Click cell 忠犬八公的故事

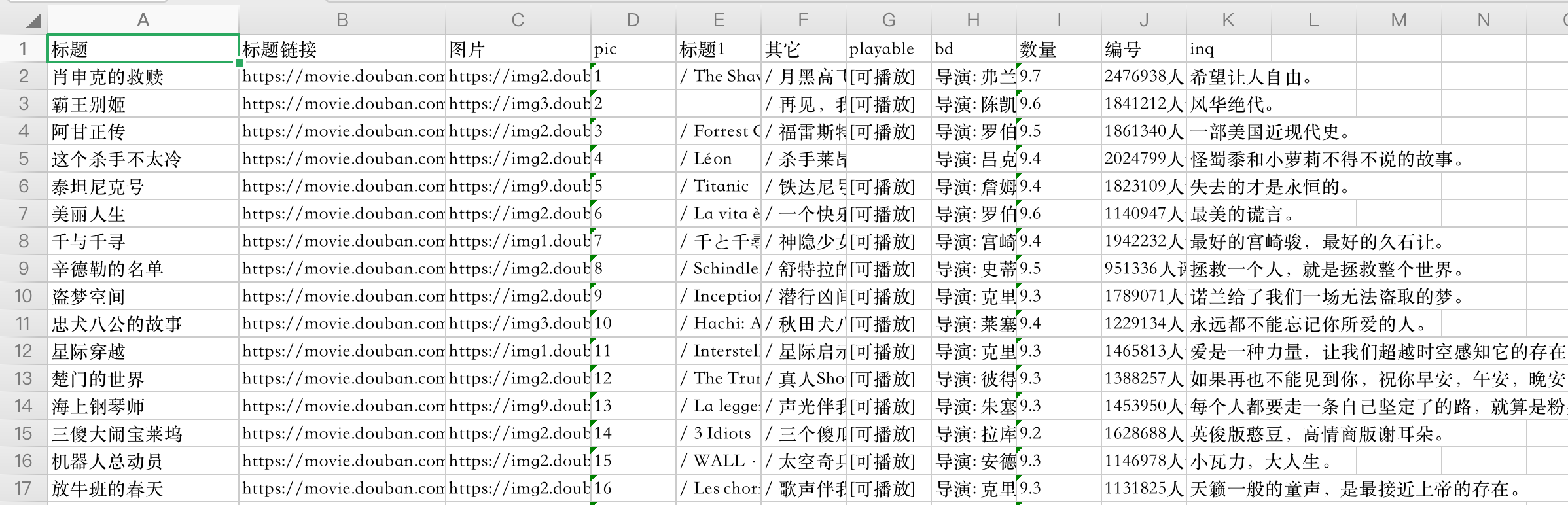click(x=143, y=324)
